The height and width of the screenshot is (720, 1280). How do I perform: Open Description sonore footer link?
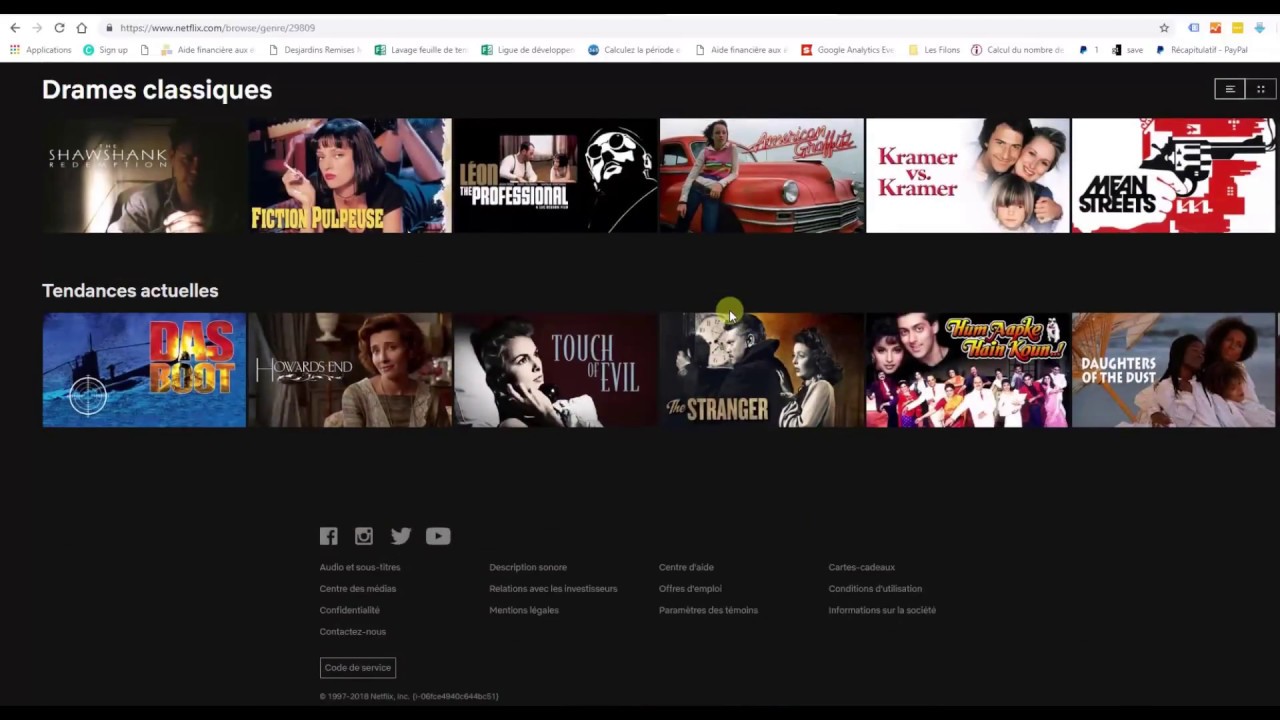pyautogui.click(x=528, y=567)
